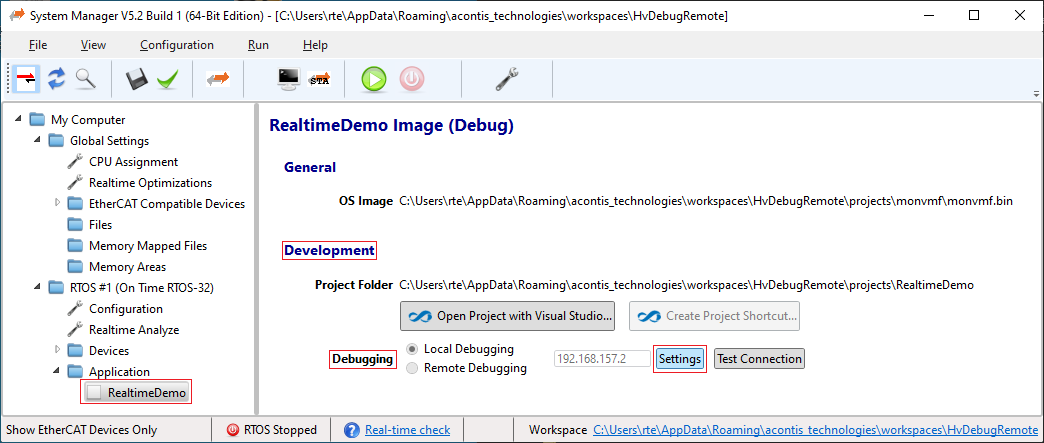The height and width of the screenshot is (443, 1044).
Task: Click Create Project Shortcut button
Action: pyautogui.click(x=714, y=316)
